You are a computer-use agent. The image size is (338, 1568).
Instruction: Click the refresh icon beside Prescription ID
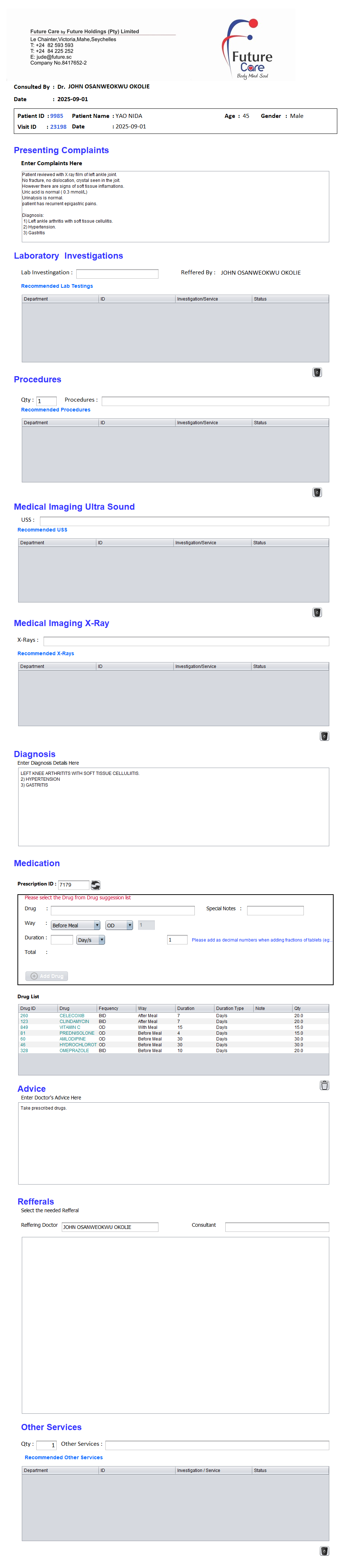pos(96,884)
